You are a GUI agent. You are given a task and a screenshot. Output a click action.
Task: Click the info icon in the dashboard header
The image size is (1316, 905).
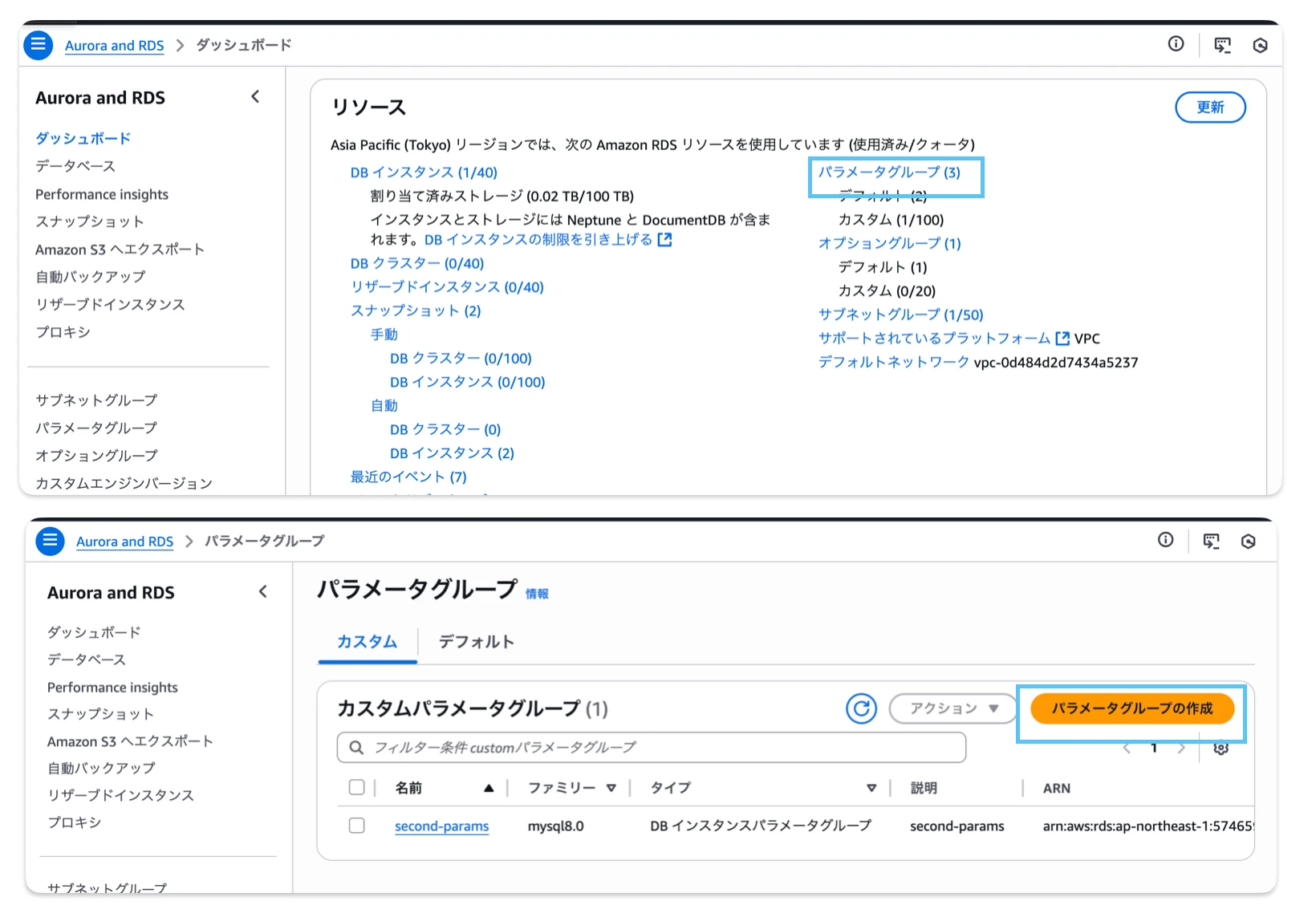(1176, 44)
